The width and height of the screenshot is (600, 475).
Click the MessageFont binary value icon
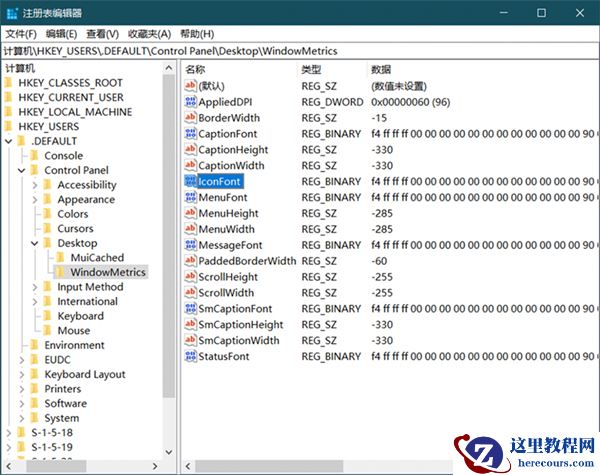click(190, 245)
